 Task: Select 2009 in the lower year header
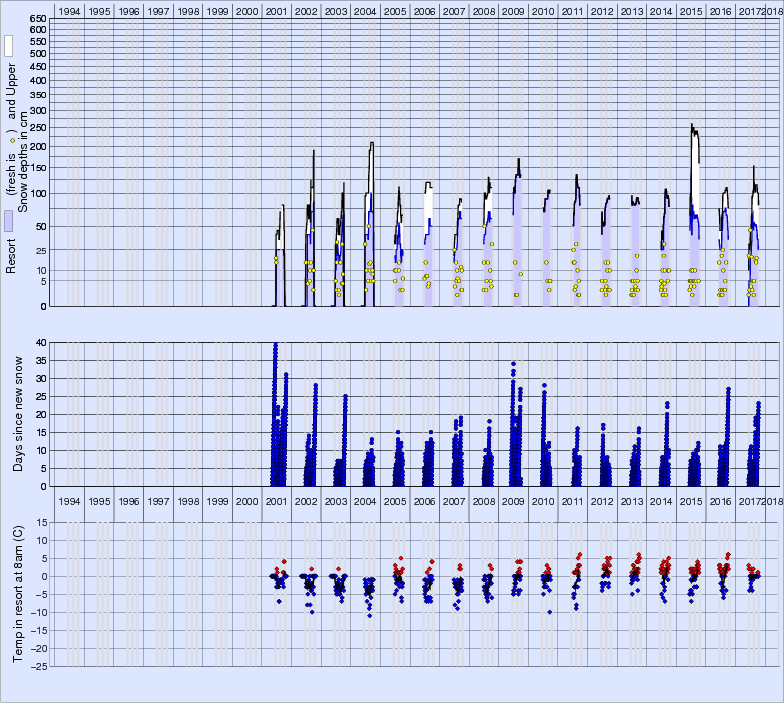513,500
